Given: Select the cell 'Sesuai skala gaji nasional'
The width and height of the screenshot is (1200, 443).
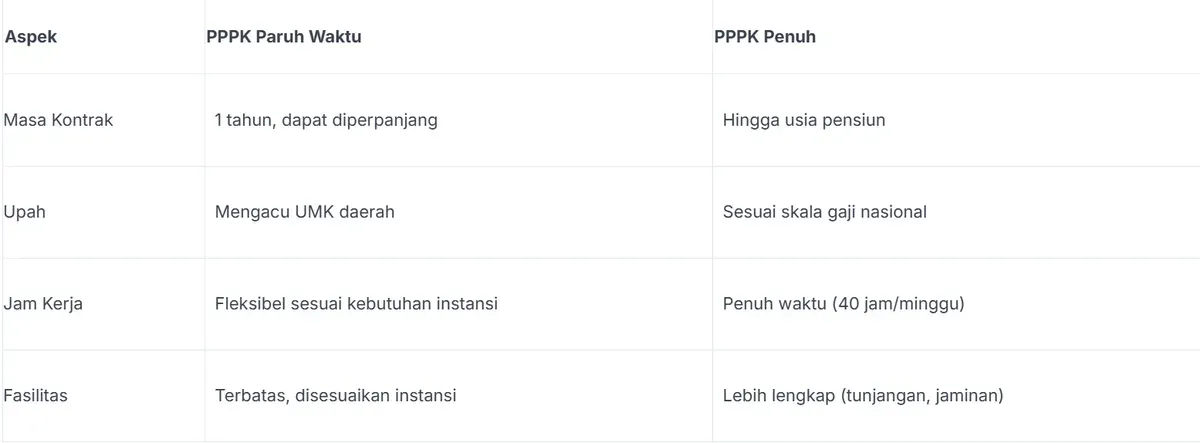Looking at the screenshot, I should pos(825,212).
